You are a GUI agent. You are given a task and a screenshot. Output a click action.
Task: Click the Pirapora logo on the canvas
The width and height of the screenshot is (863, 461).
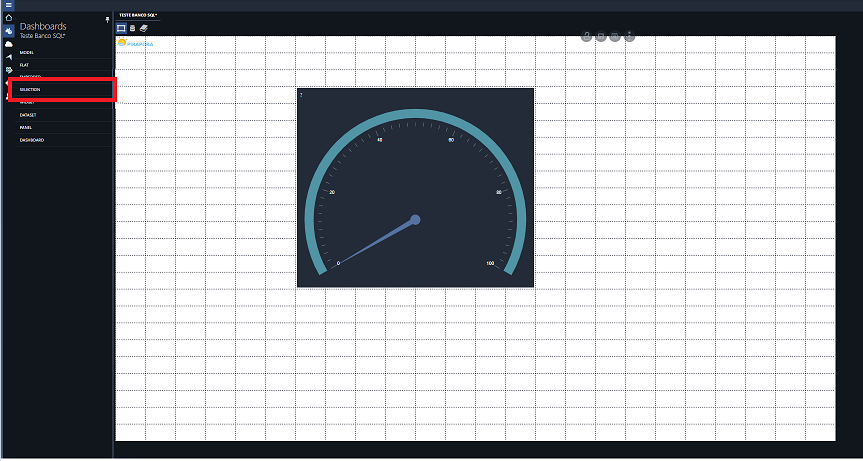point(135,44)
